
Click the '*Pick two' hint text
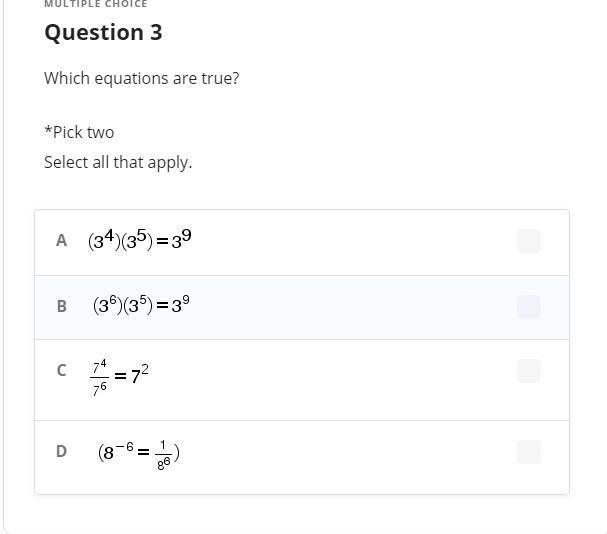pos(79,132)
